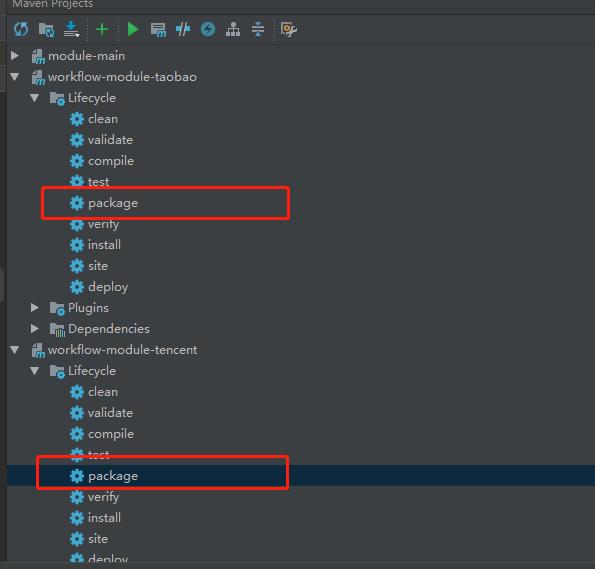Collapse Lifecycle folder under workflow-module-taobao
595x569 pixels.
[x=35, y=98]
